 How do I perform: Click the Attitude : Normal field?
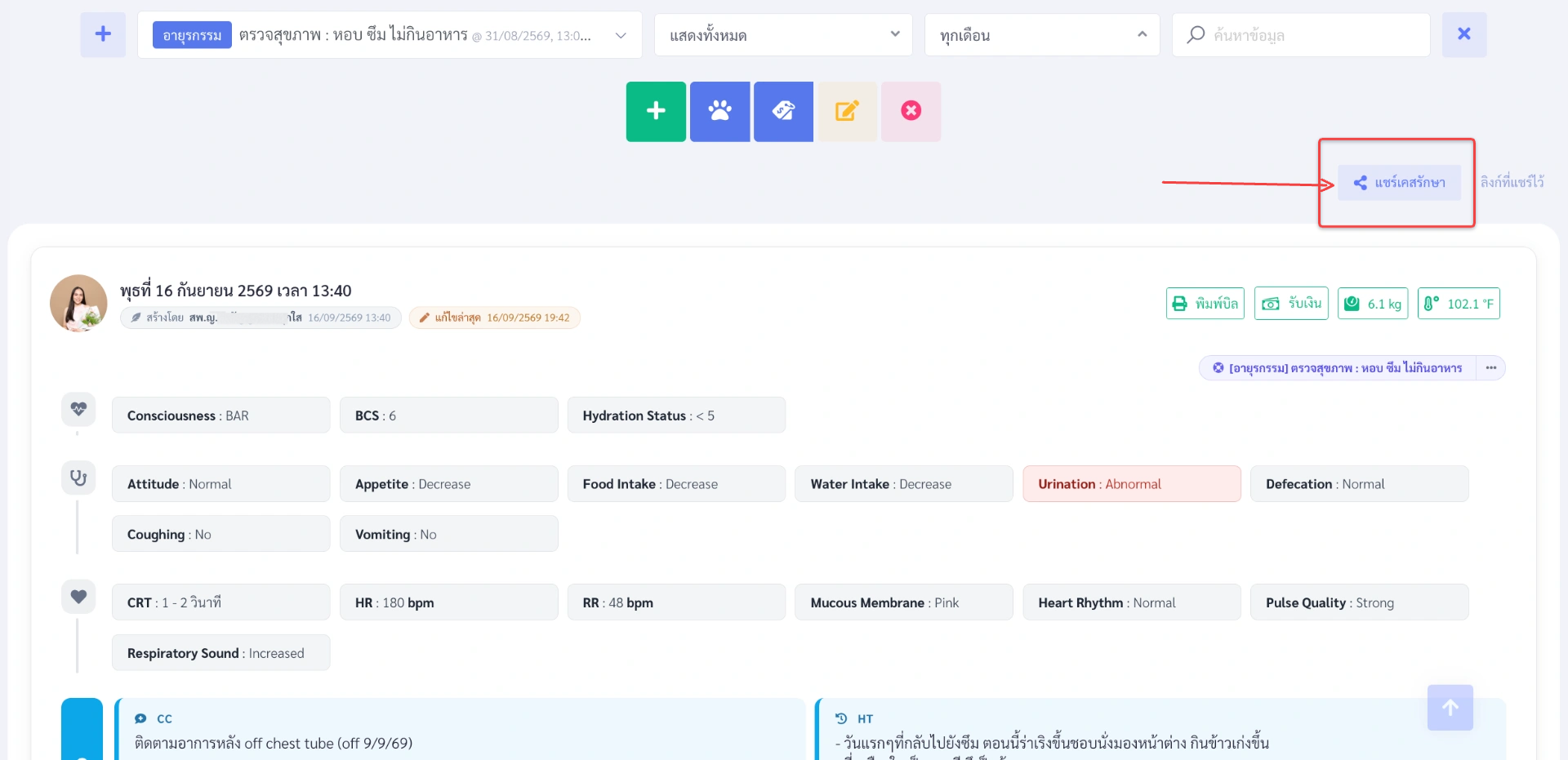[x=221, y=484]
